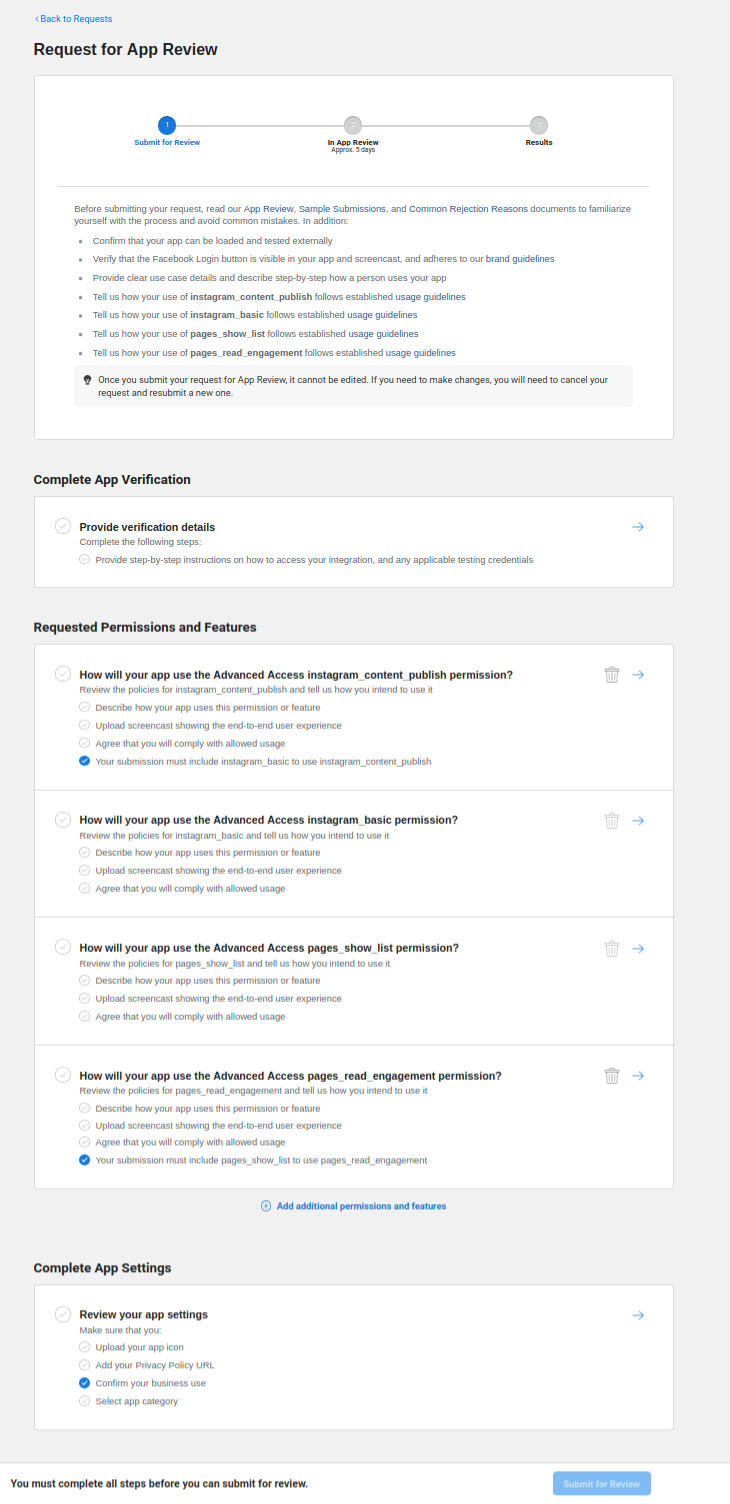This screenshot has width=730, height=1504.
Task: Open the instagram_basic permission details arrow
Action: 638,820
